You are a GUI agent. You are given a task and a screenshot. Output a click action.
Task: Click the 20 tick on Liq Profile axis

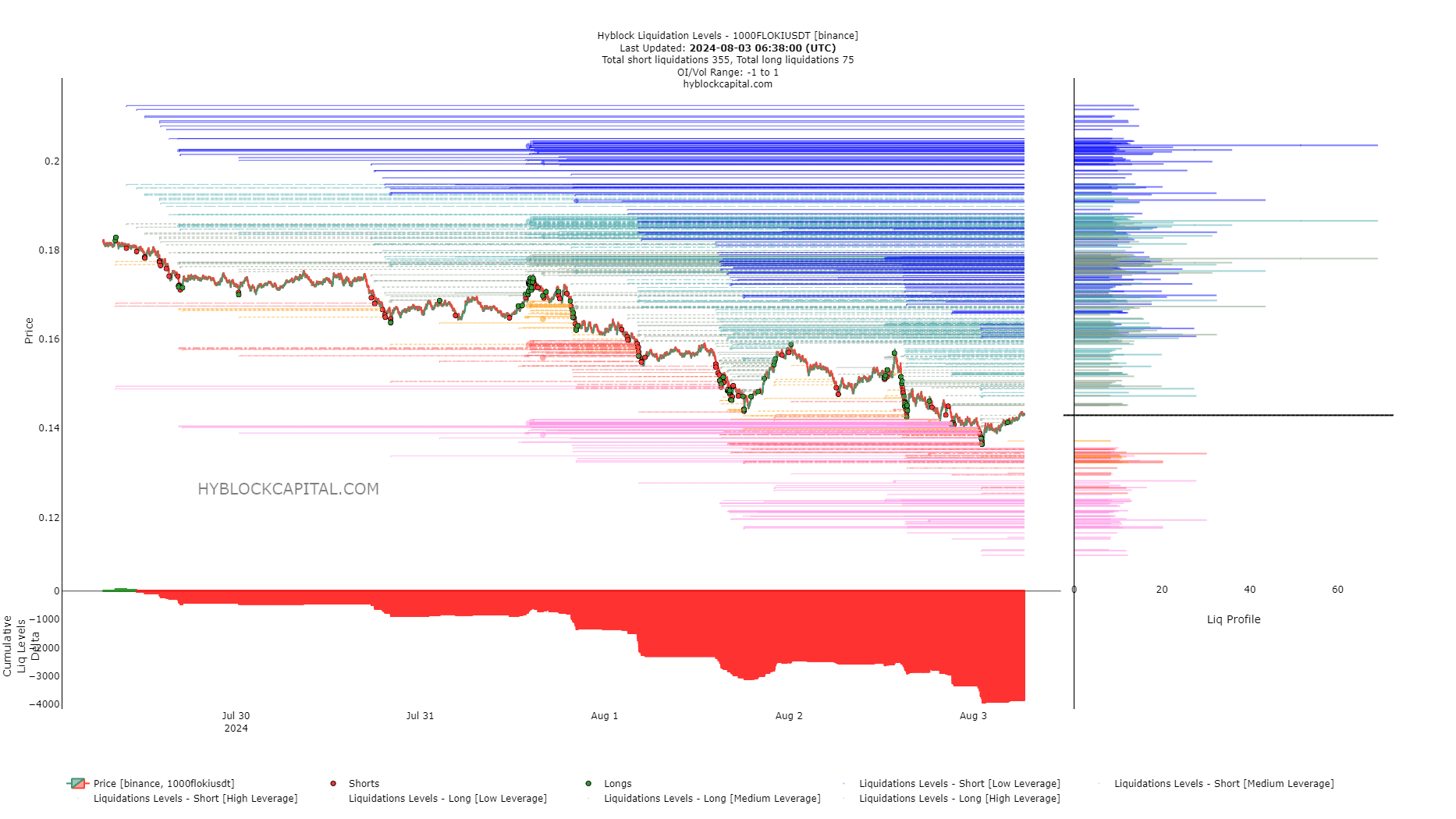[x=1162, y=589]
